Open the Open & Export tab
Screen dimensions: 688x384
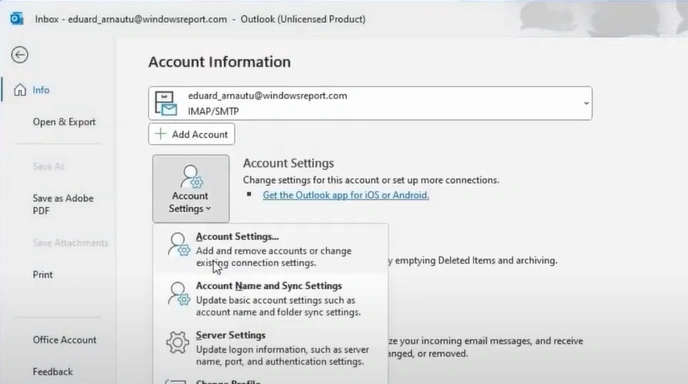(64, 122)
